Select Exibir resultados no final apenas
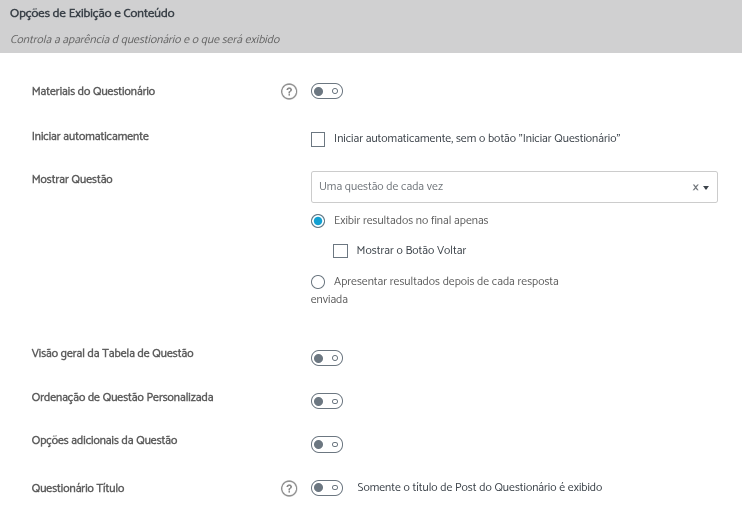Image resolution: width=742 pixels, height=513 pixels. 318,221
